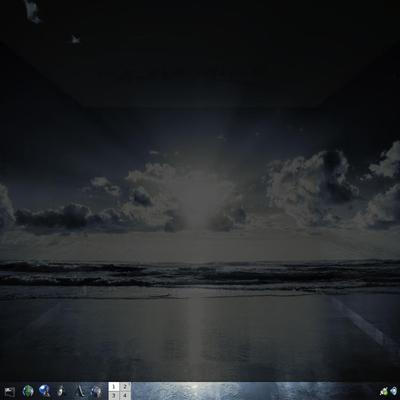
Task: Open the white tray icon at panel's end
Action: [x=394, y=391]
